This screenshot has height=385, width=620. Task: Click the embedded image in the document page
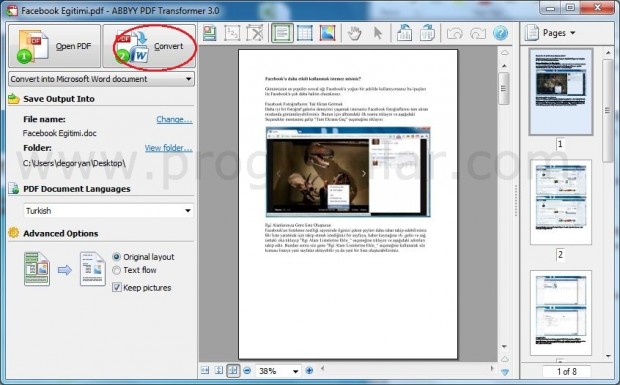348,172
